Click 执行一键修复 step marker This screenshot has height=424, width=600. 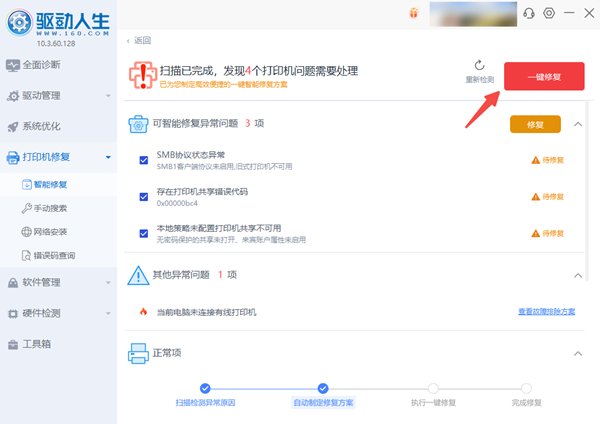[433, 388]
